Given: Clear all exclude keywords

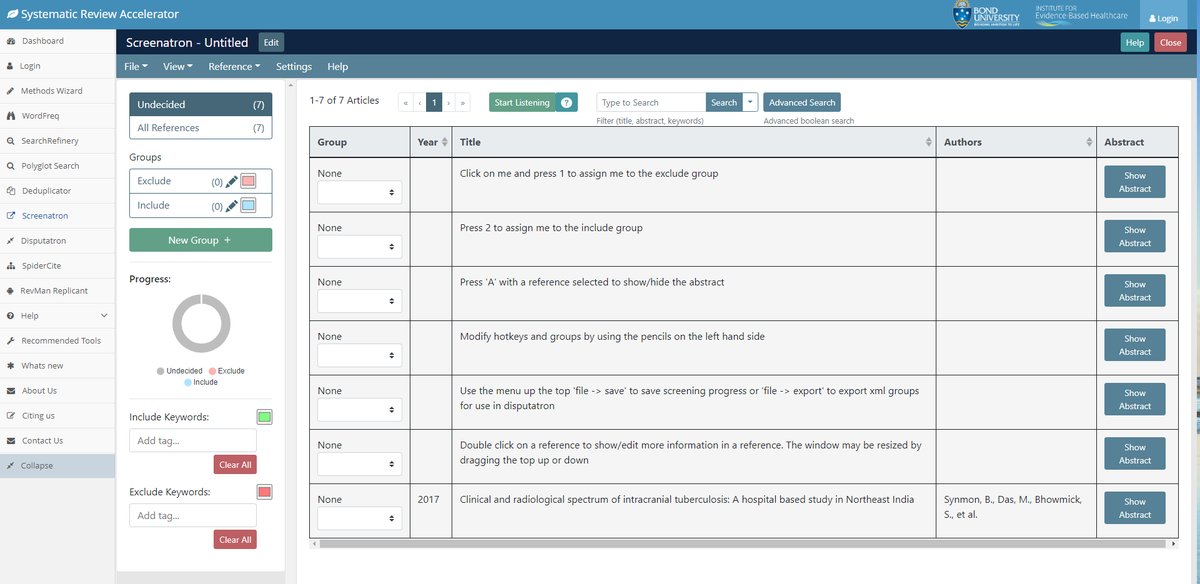Looking at the screenshot, I should coord(235,540).
